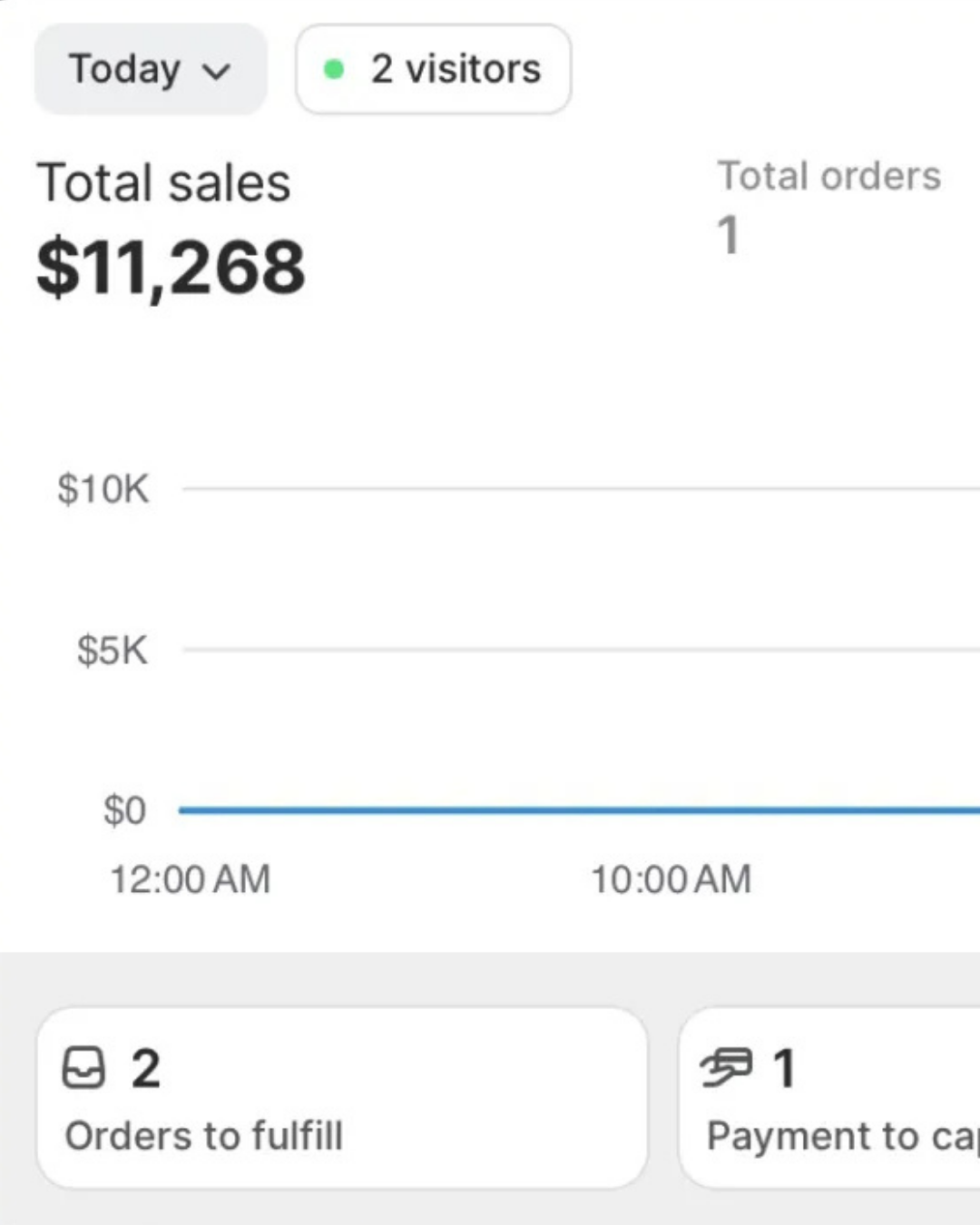Click the number 1 on payment card

(785, 1068)
